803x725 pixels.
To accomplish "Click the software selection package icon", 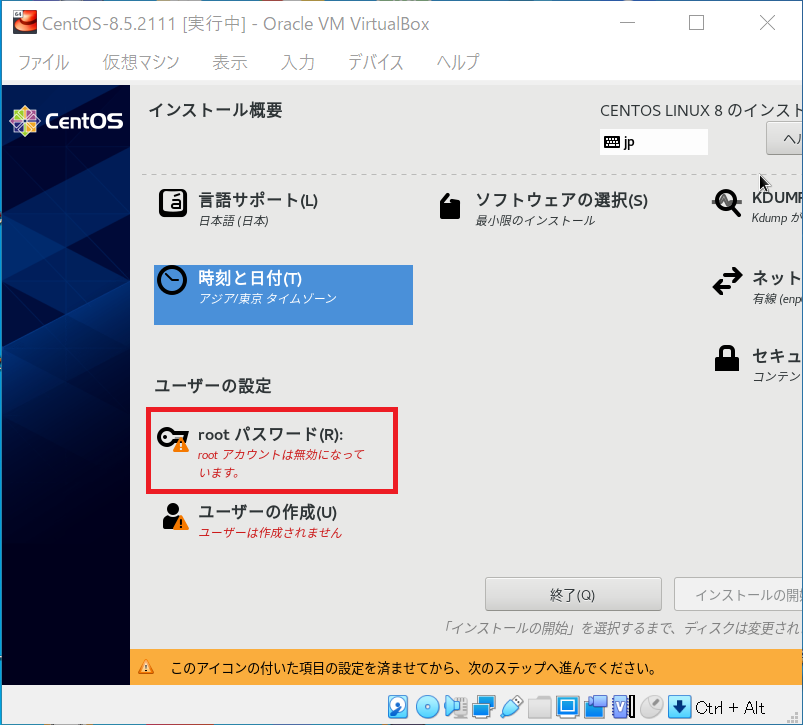I will click(450, 206).
